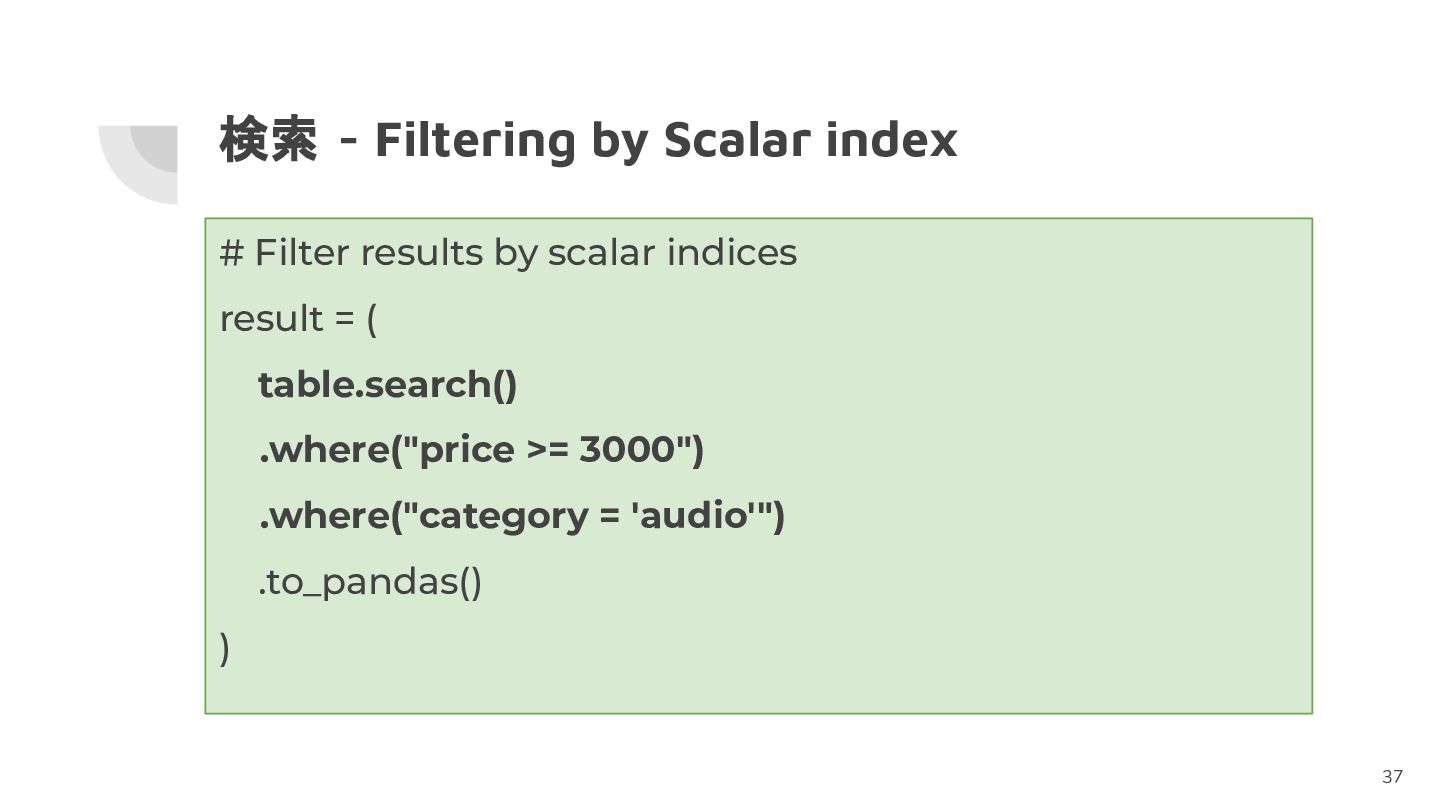The image size is (1440, 810).
Task: Click the word 'price' in the where clause
Action: 466,452
